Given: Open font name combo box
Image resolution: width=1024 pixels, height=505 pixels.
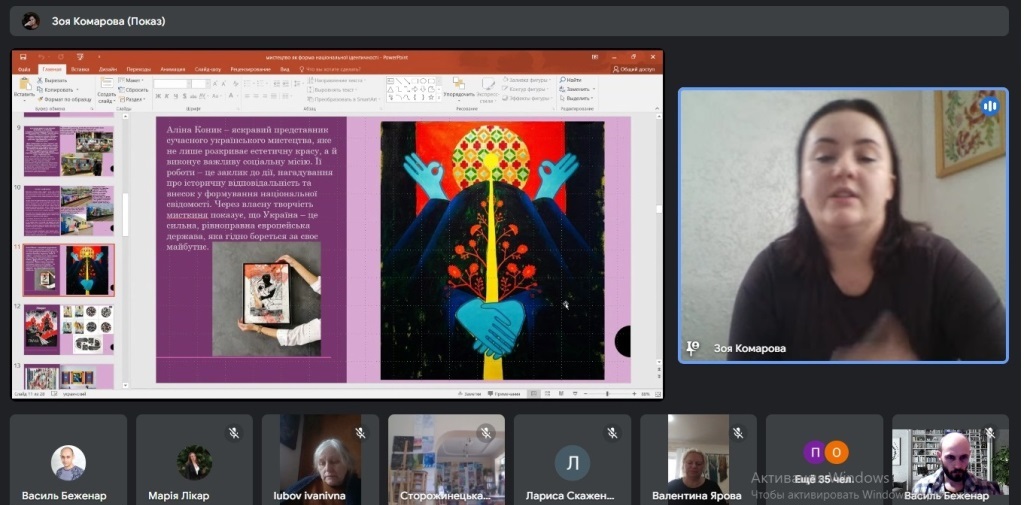Looking at the screenshot, I should click(x=172, y=84).
